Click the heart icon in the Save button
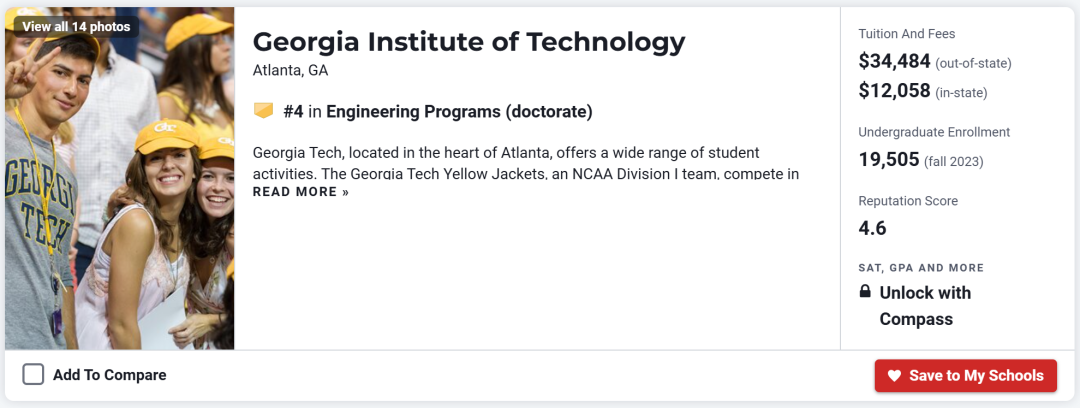 coord(894,376)
